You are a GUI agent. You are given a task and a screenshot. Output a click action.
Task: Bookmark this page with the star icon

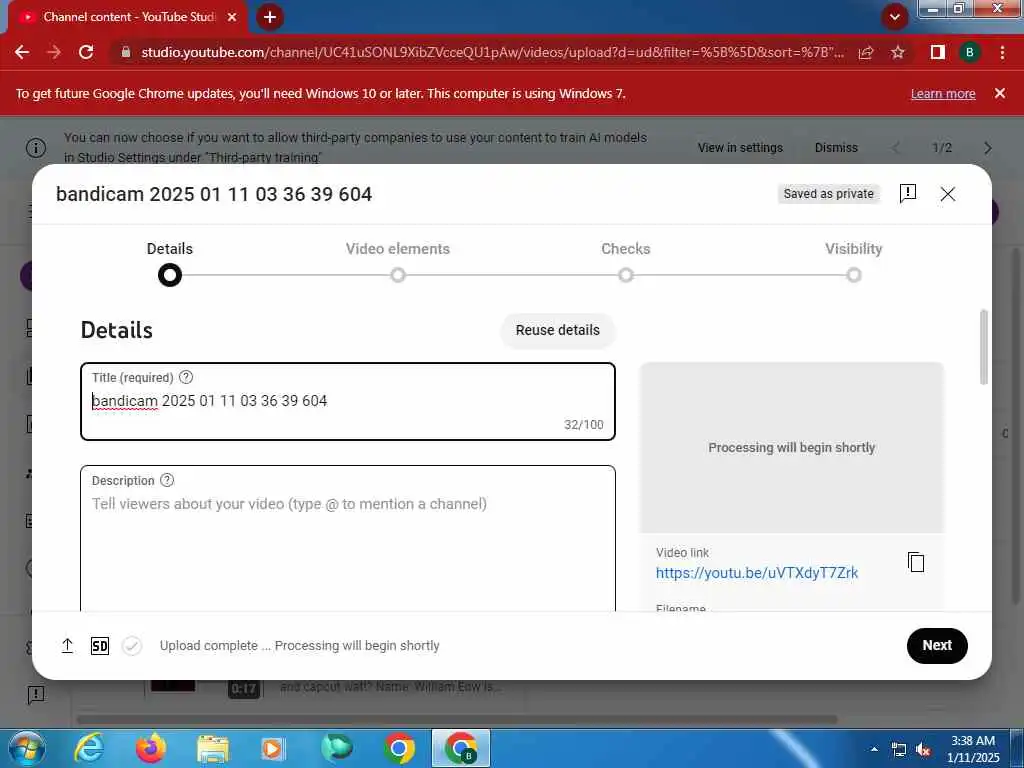tap(898, 52)
